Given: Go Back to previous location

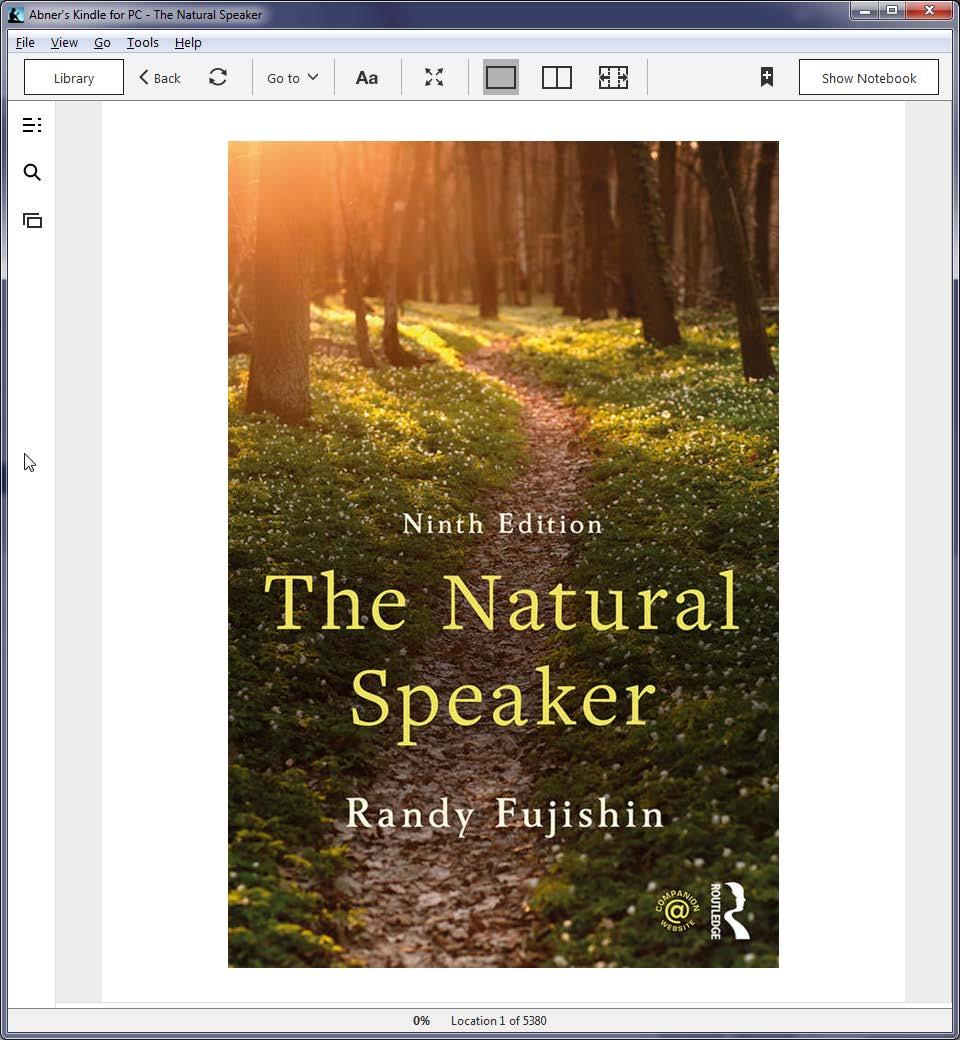Looking at the screenshot, I should click(x=160, y=78).
